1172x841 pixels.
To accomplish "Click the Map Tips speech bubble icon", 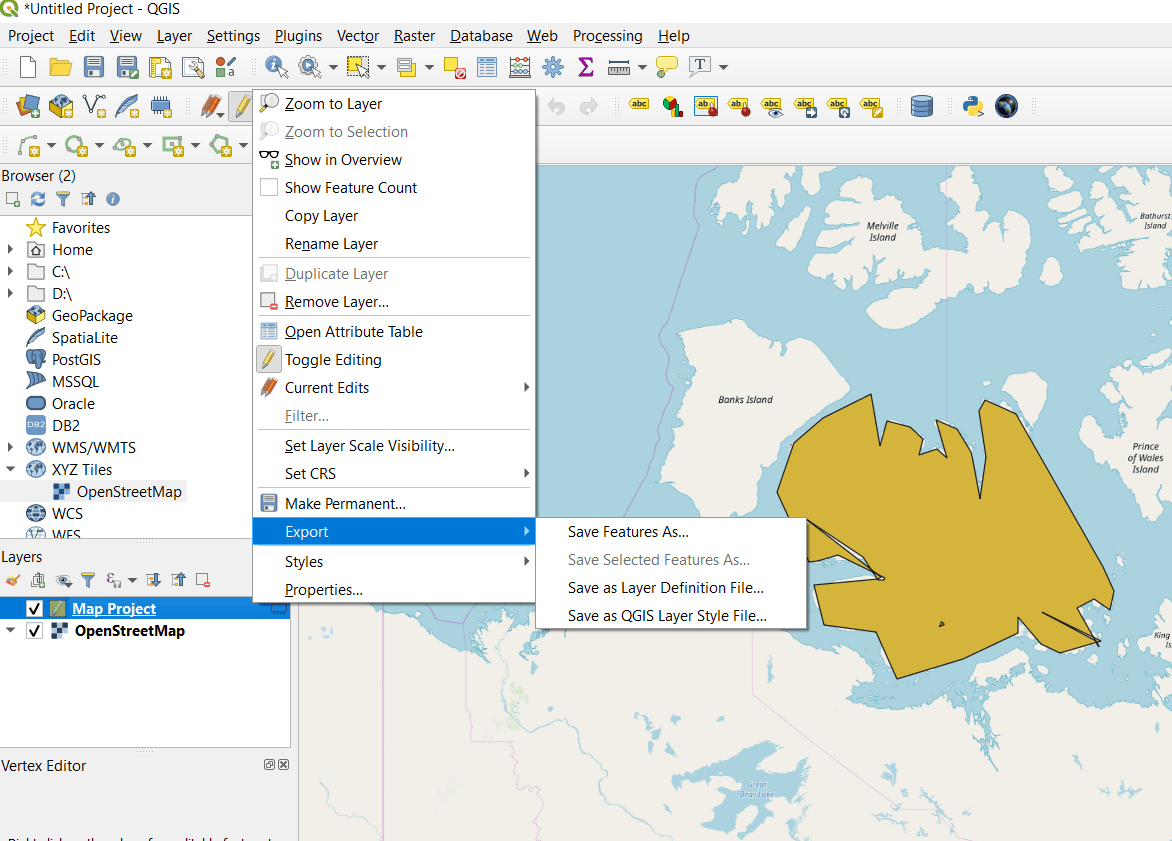I will (x=666, y=67).
